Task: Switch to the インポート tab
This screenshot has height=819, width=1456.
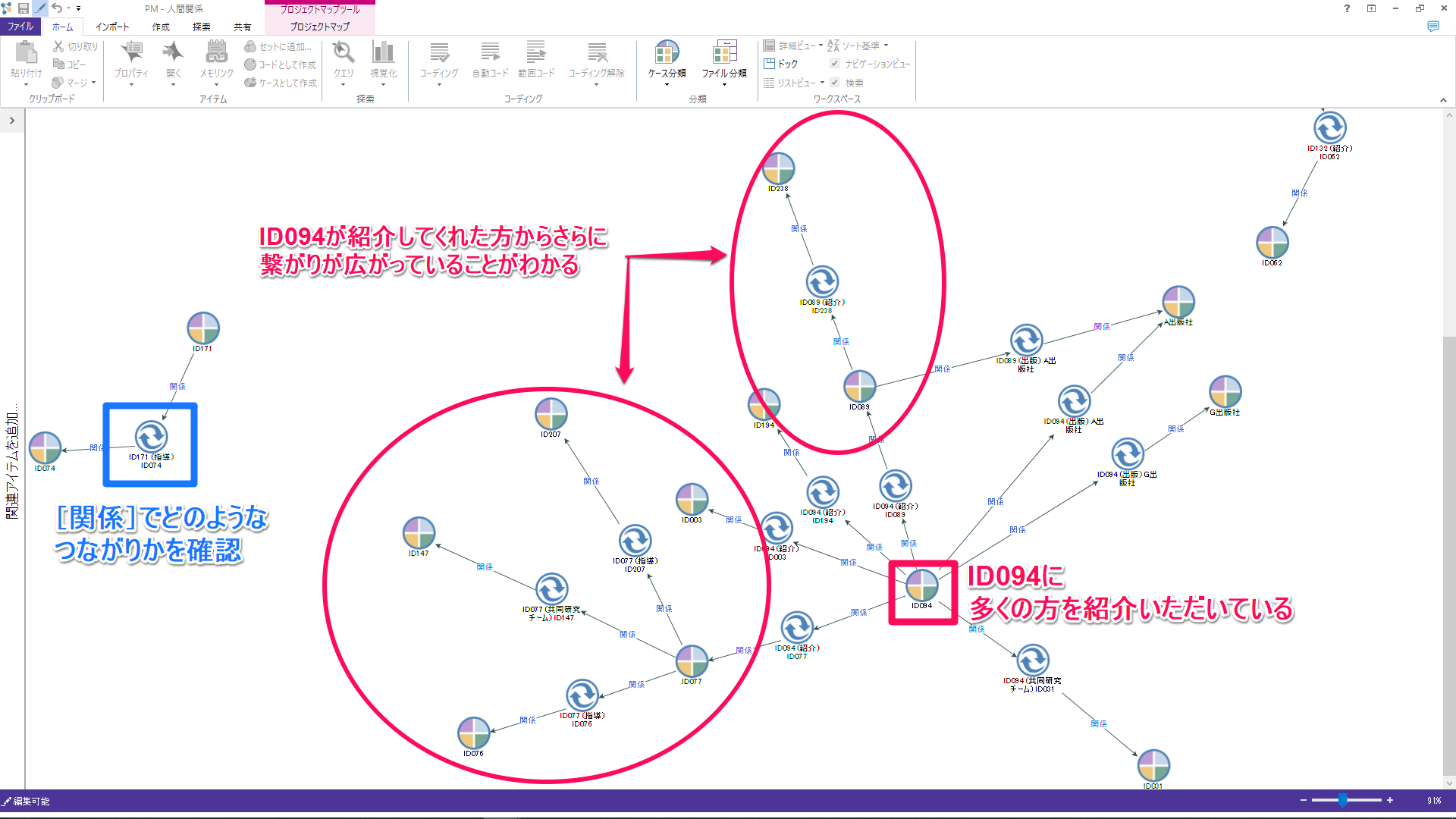Action: click(112, 27)
